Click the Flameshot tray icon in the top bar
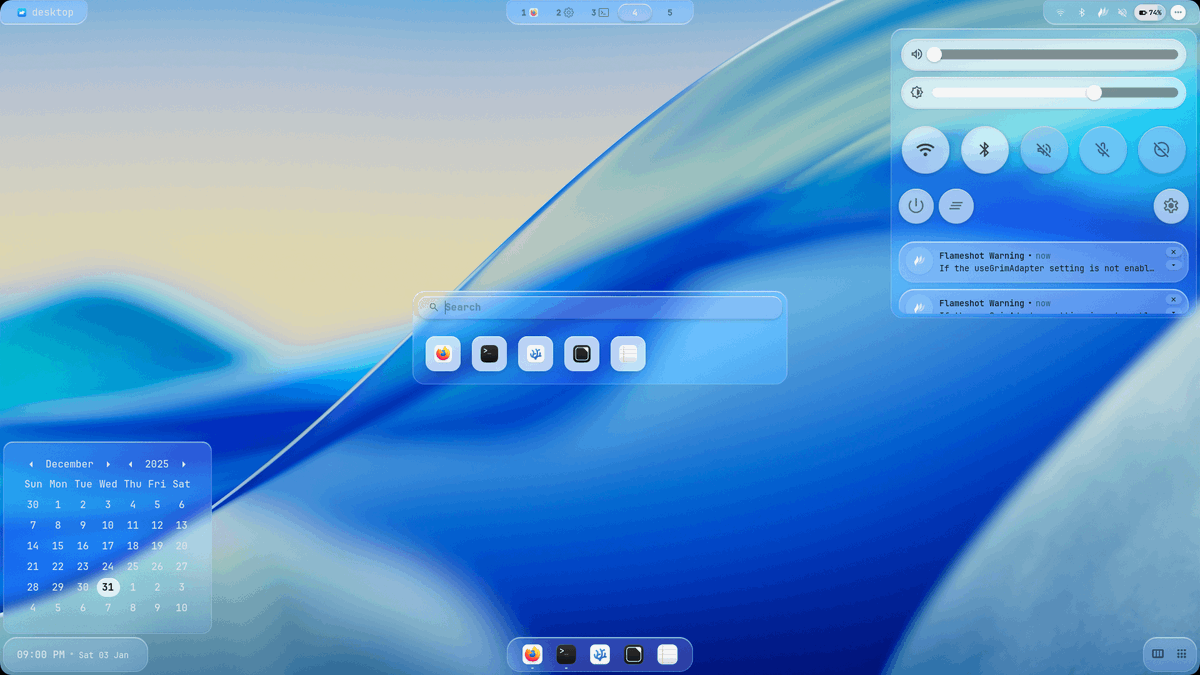Image resolution: width=1200 pixels, height=675 pixels. click(x=1102, y=13)
